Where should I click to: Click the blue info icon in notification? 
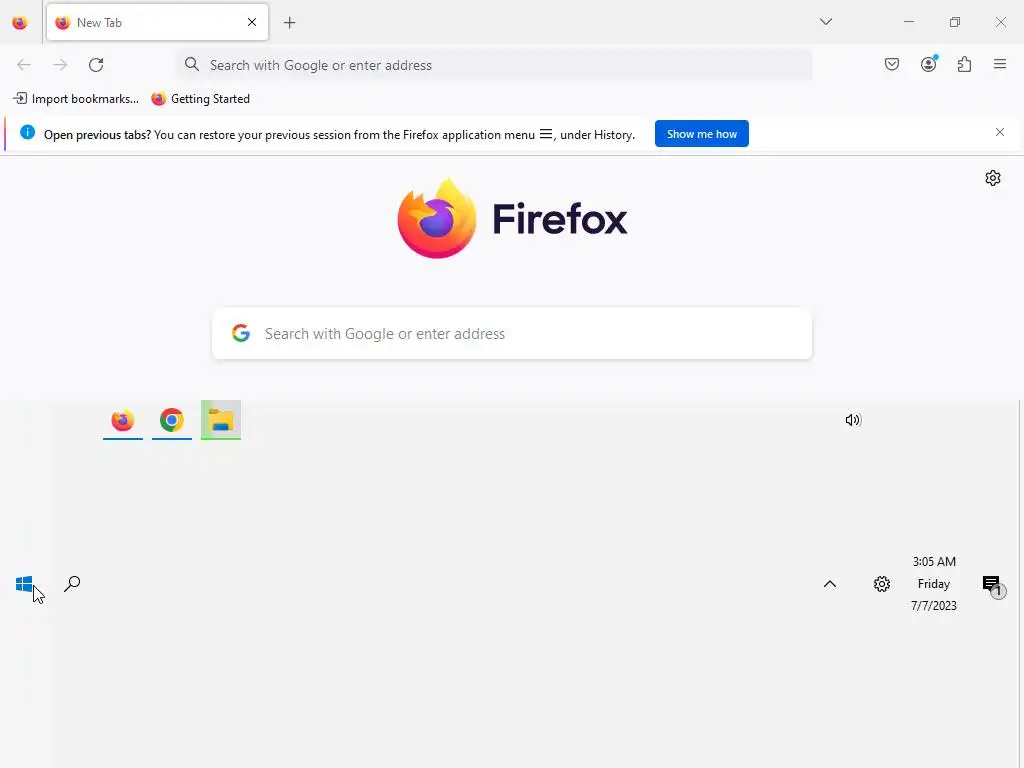27,133
